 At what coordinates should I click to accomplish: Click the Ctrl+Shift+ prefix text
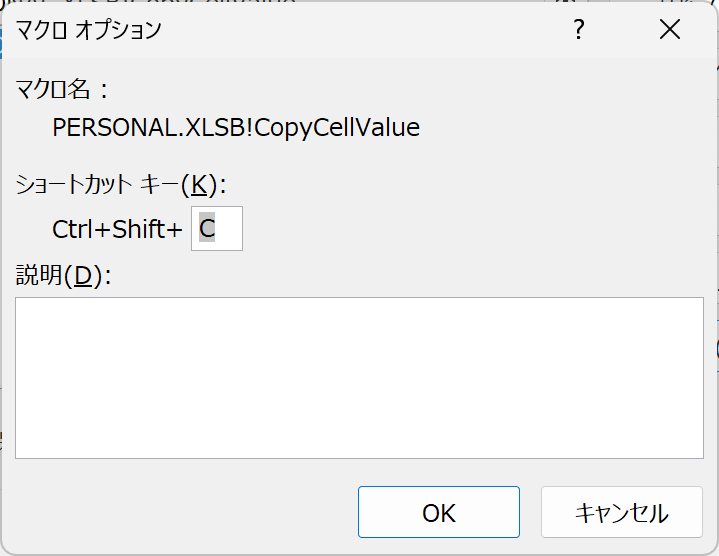tap(117, 229)
